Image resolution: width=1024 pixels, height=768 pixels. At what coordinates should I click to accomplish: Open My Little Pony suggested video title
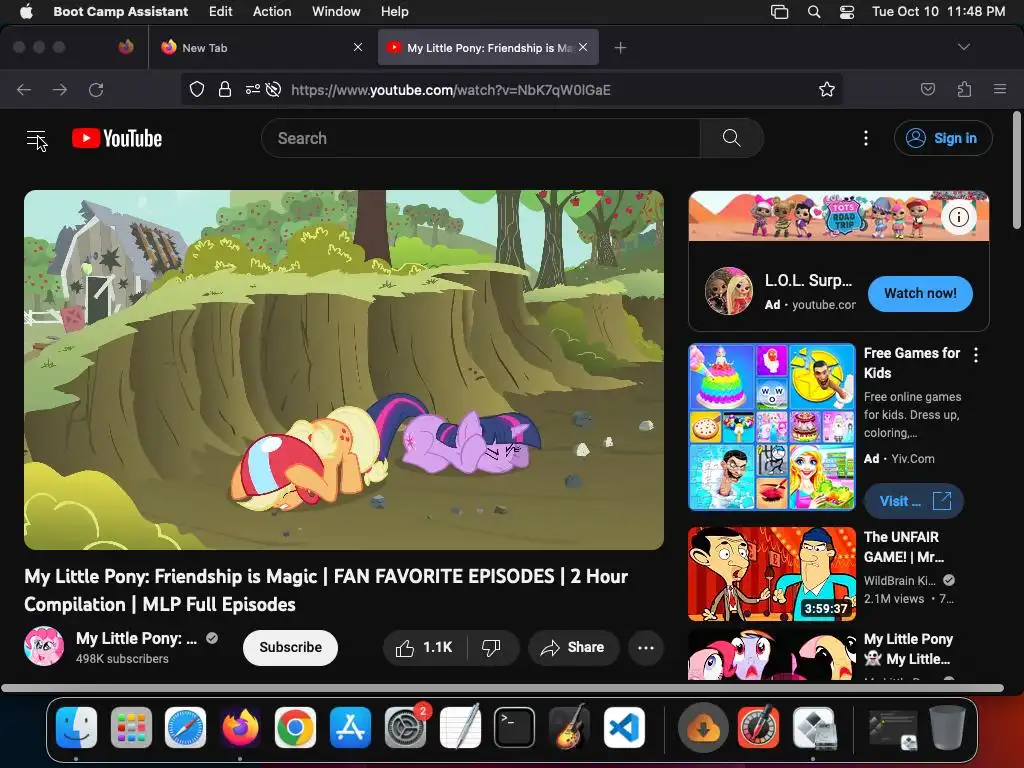pos(908,648)
